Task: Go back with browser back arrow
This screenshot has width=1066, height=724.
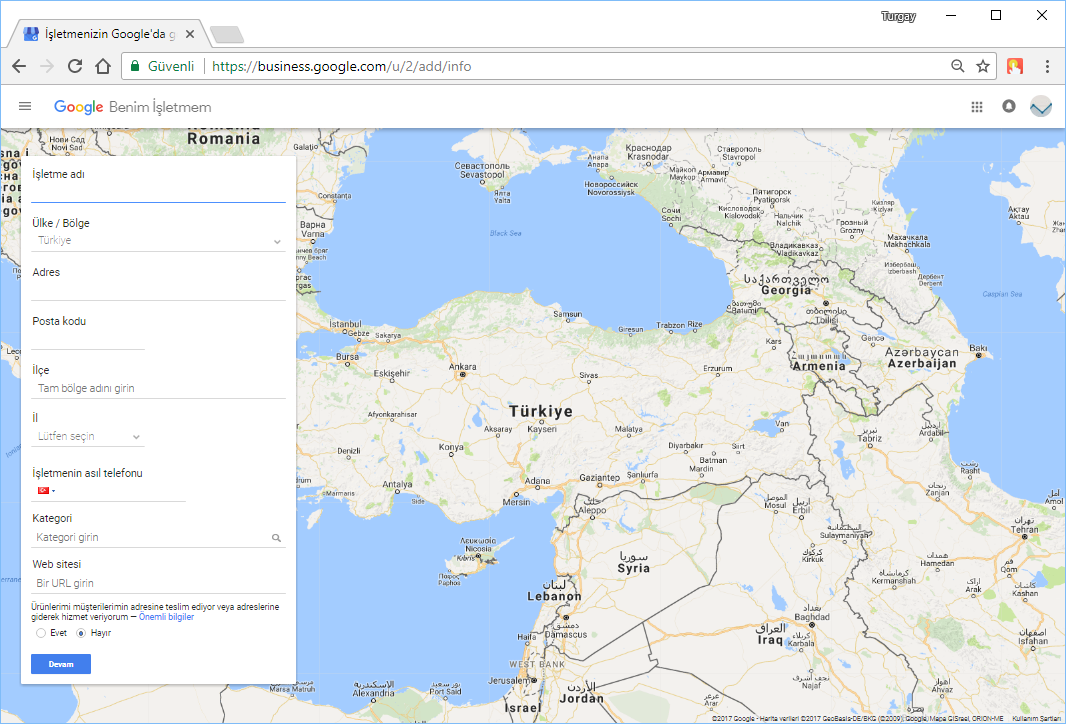Action: coord(19,66)
